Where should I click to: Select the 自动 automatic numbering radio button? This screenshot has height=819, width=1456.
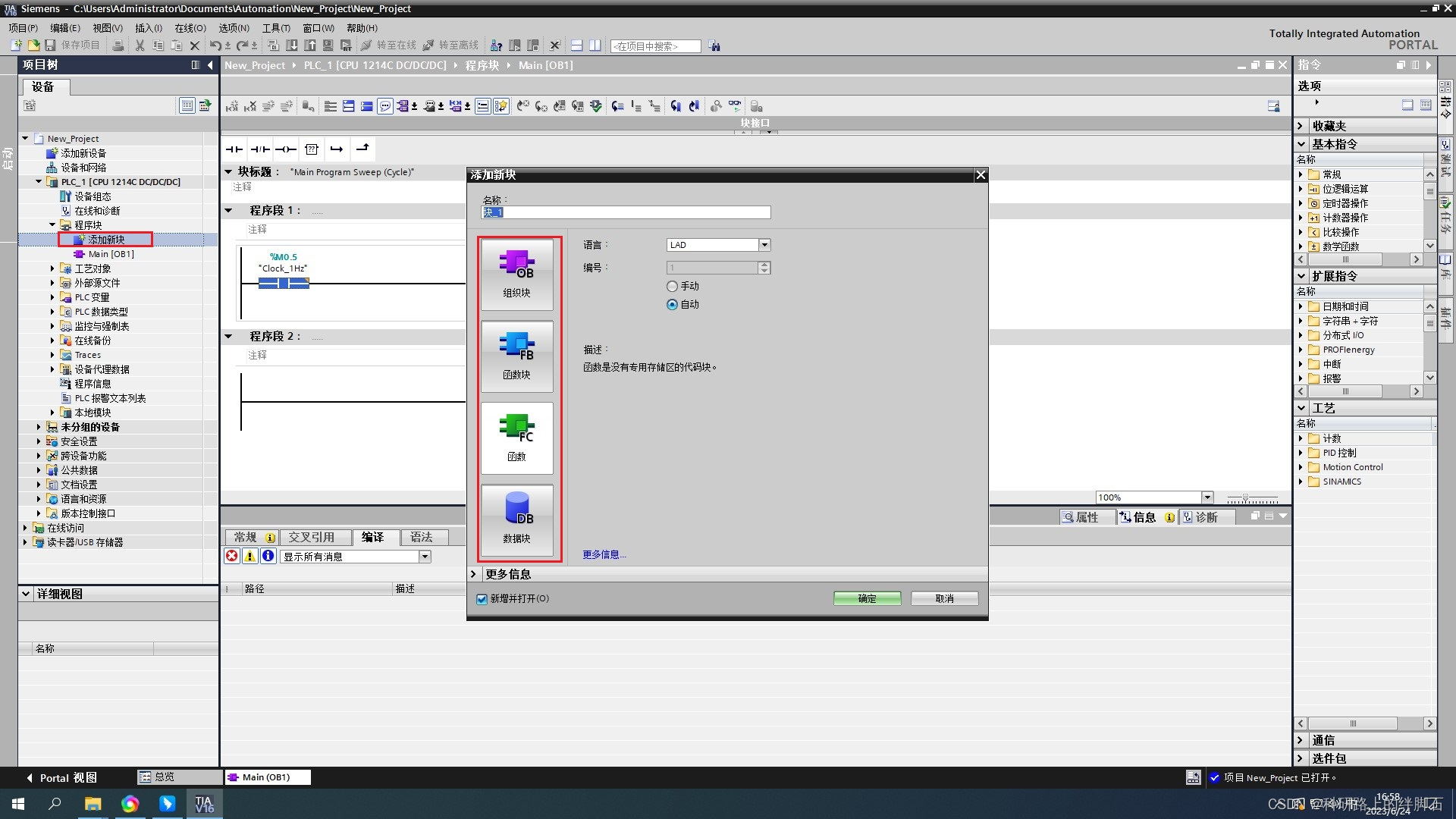click(x=672, y=305)
